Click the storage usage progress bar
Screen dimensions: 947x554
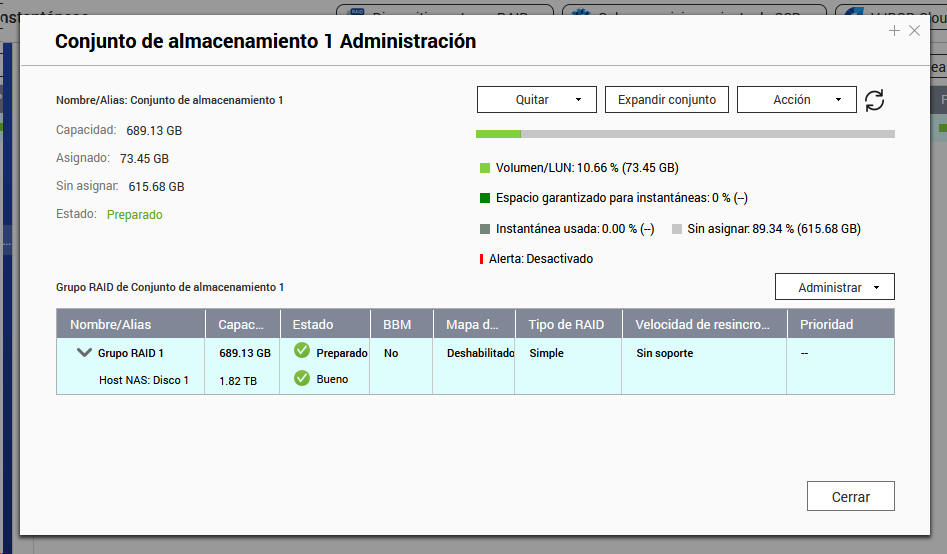[x=685, y=134]
